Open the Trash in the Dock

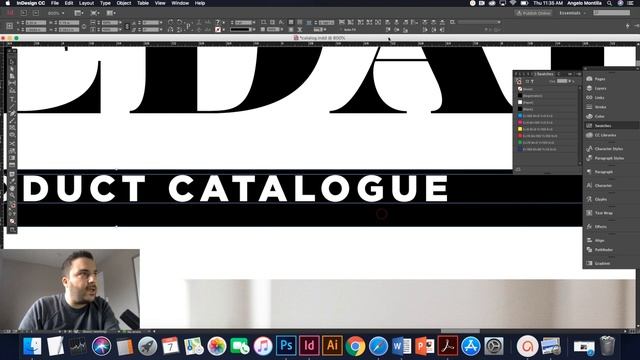coord(607,346)
